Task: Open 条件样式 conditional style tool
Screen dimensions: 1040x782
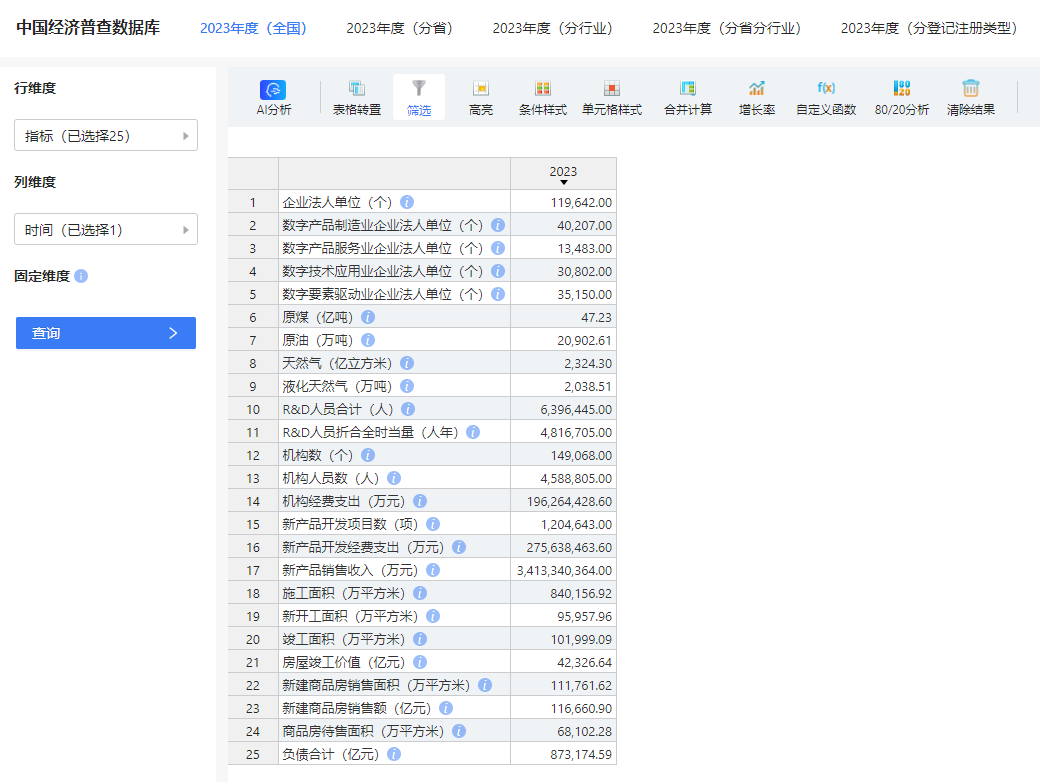Action: click(x=543, y=98)
